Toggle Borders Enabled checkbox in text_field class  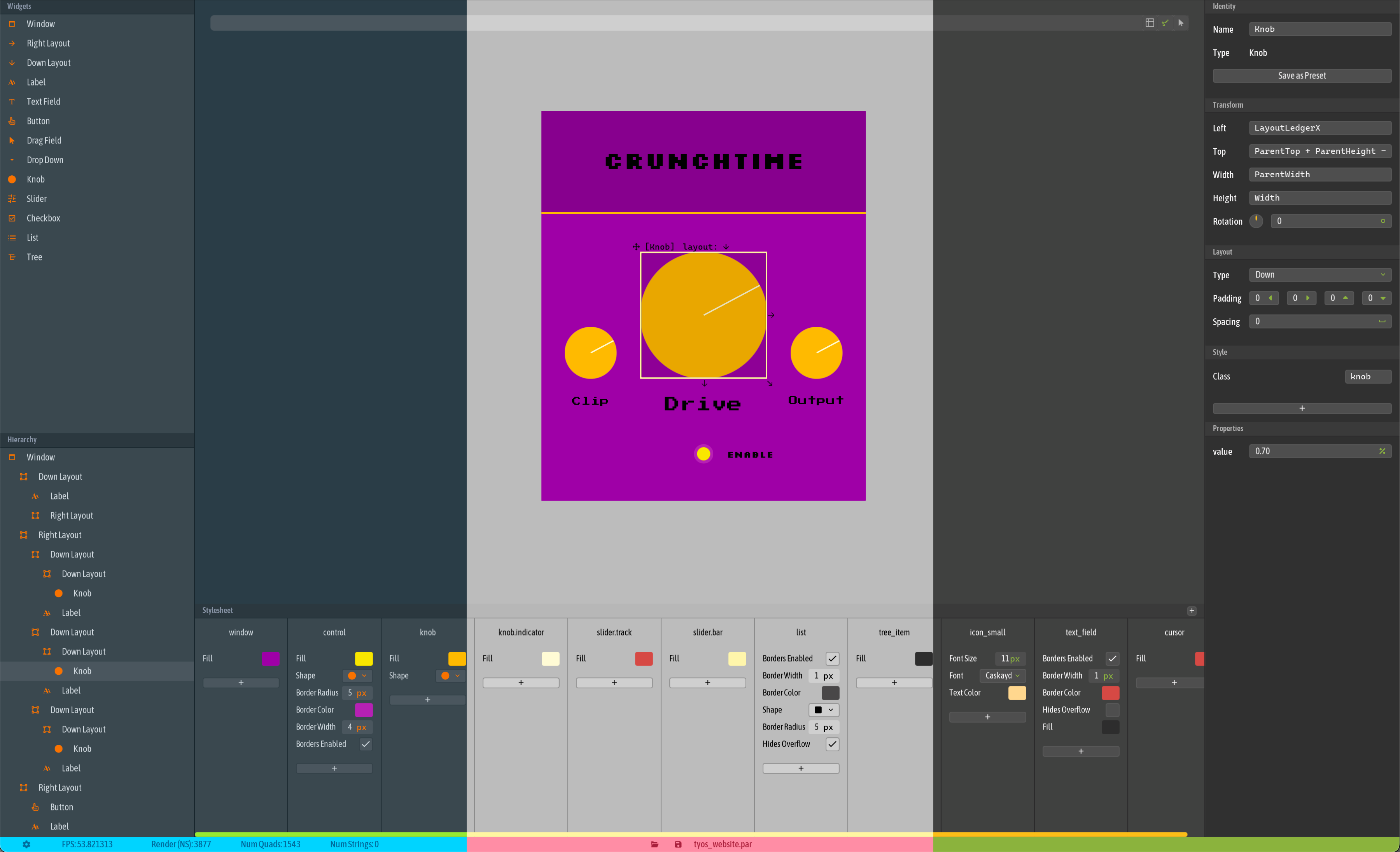pos(1113,658)
